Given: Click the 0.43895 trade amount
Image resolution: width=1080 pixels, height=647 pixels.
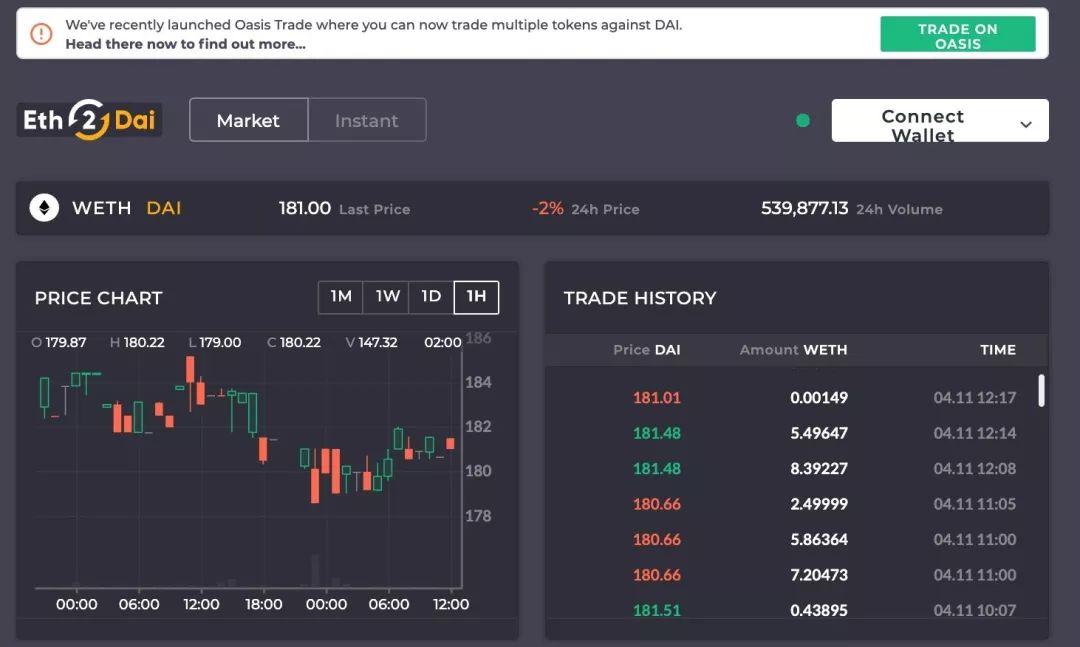Looking at the screenshot, I should pyautogui.click(x=819, y=610).
